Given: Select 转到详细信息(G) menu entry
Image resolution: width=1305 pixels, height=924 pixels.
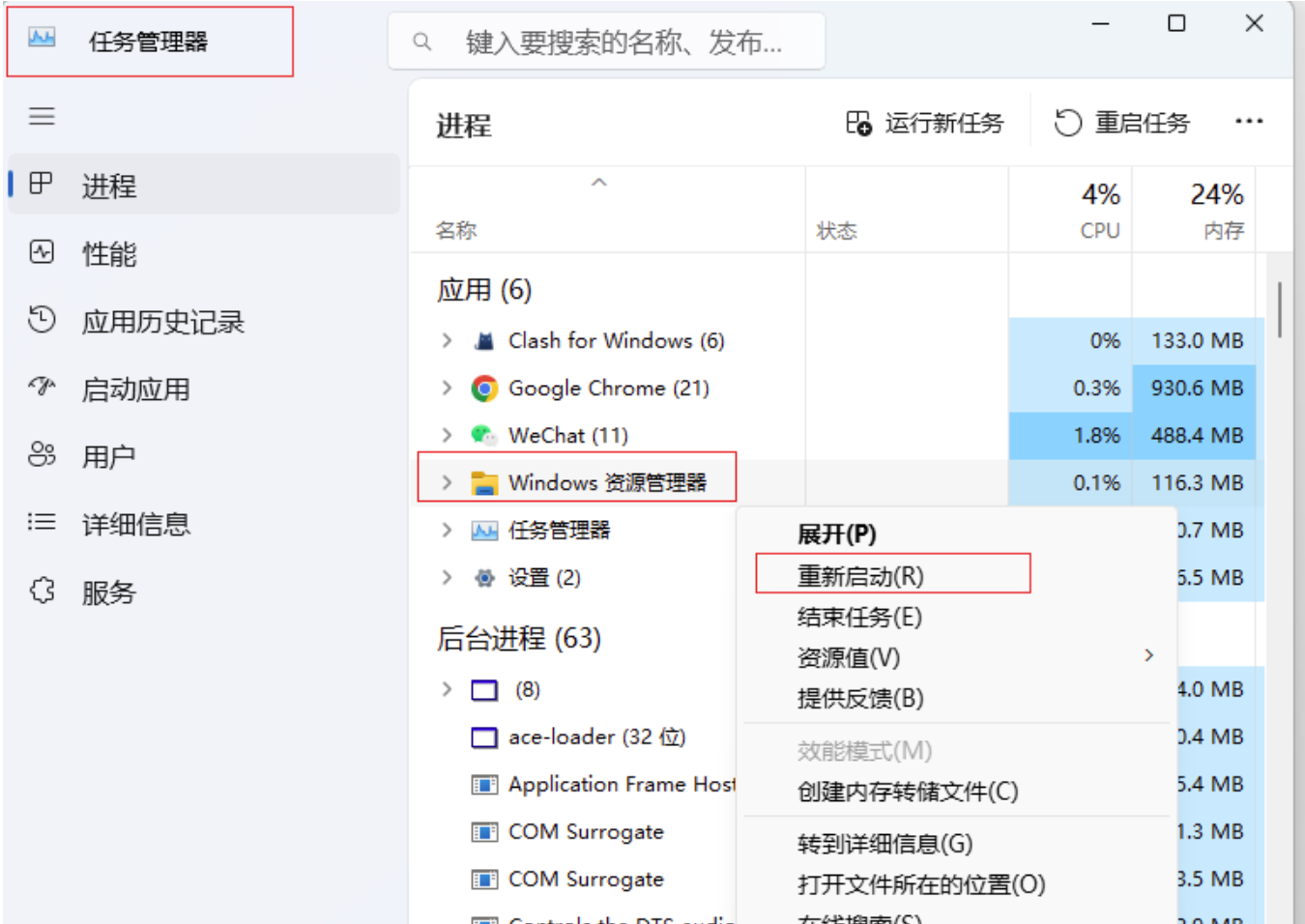Looking at the screenshot, I should coord(884,844).
